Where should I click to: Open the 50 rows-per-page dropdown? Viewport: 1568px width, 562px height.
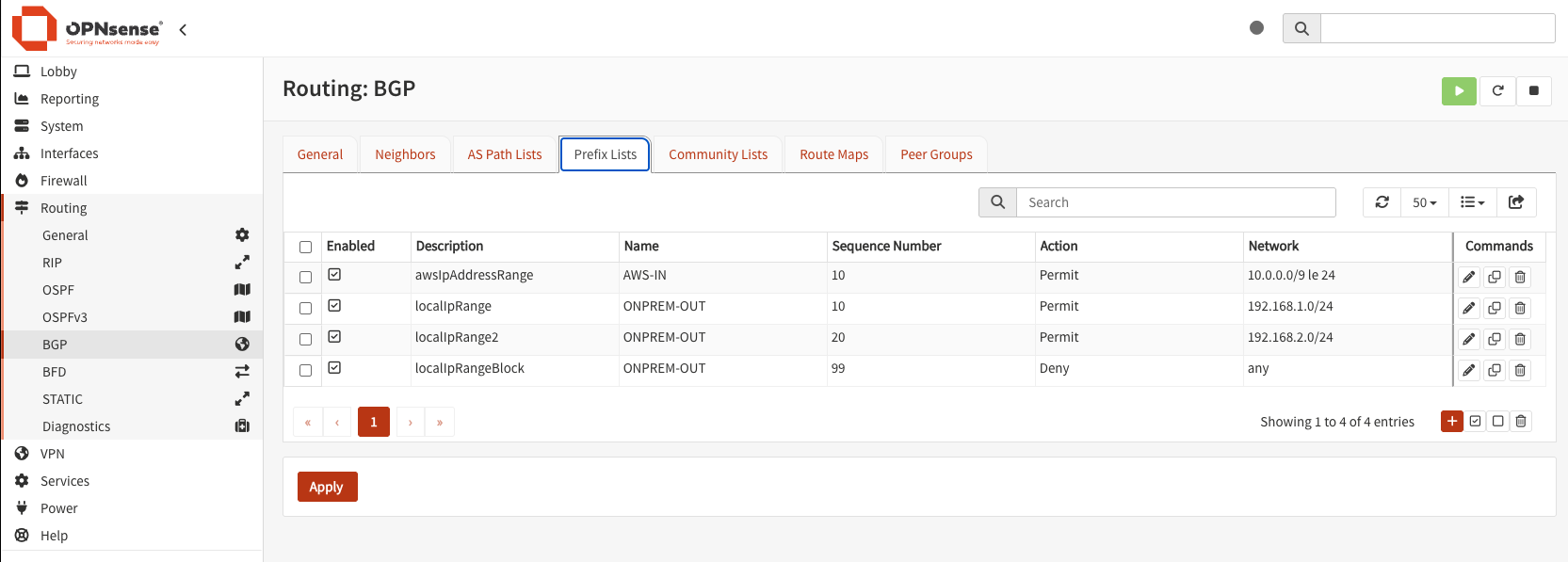tap(1424, 202)
